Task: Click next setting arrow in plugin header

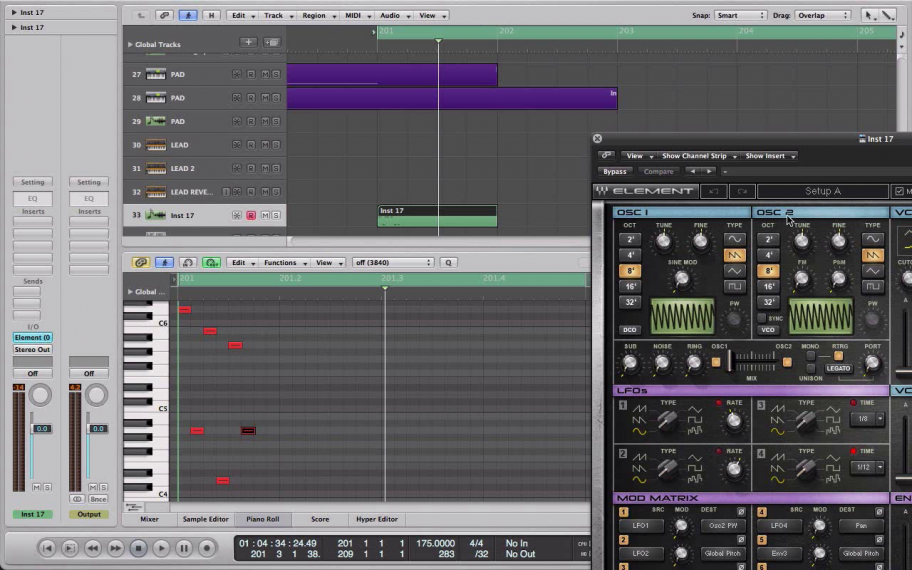Action: [x=708, y=172]
